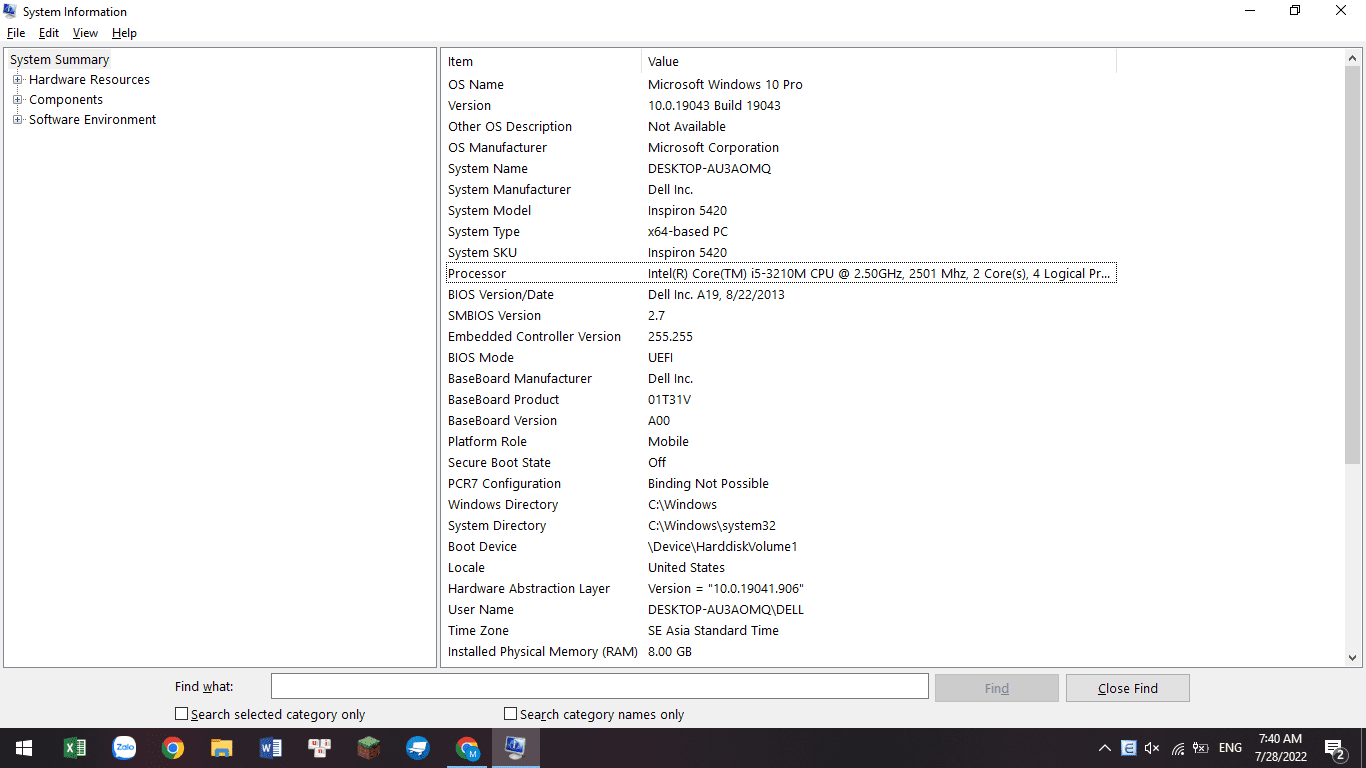Click the 'x64-based PC' value
The width and height of the screenshot is (1366, 768).
(x=688, y=232)
